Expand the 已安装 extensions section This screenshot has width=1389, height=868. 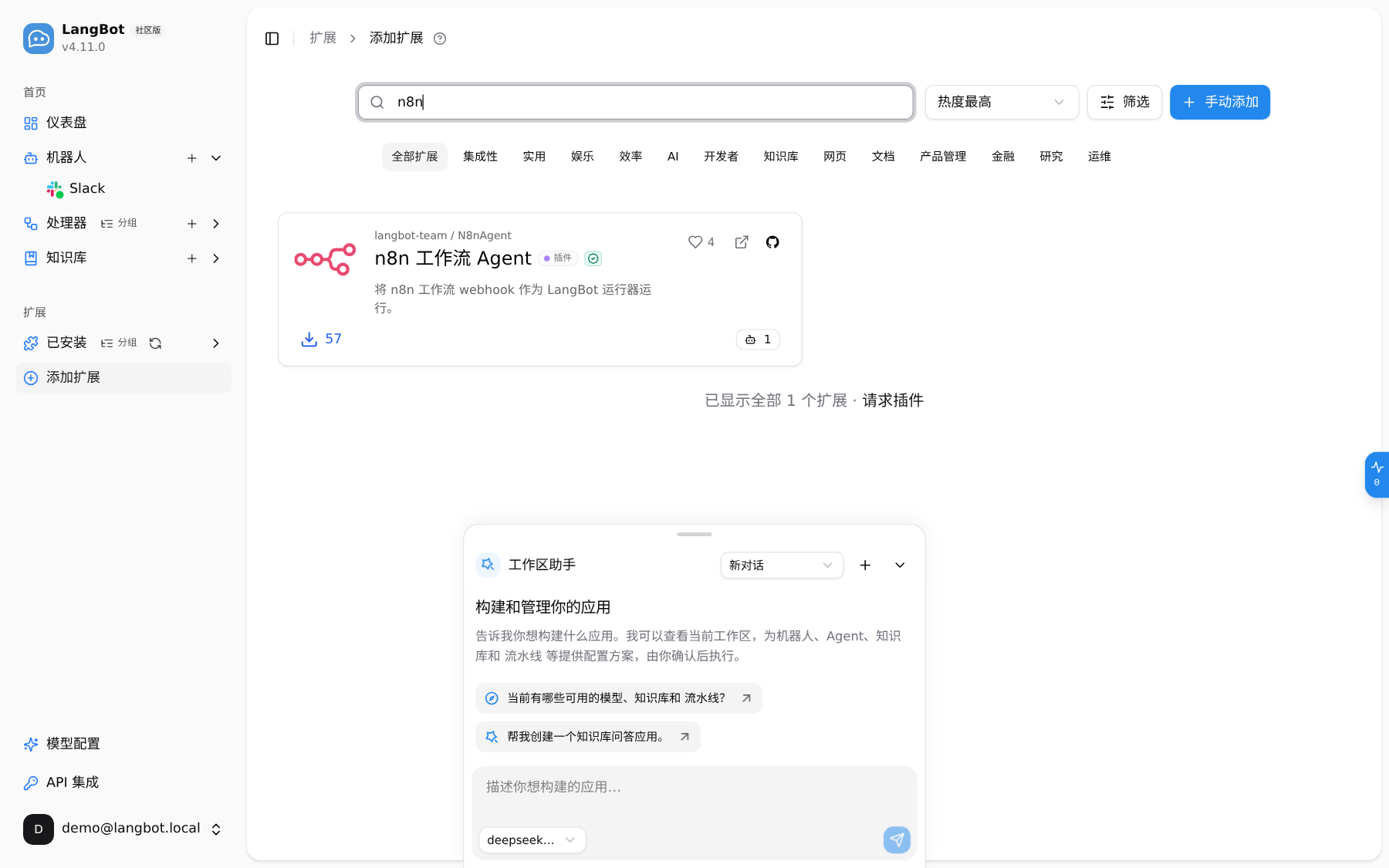(216, 343)
